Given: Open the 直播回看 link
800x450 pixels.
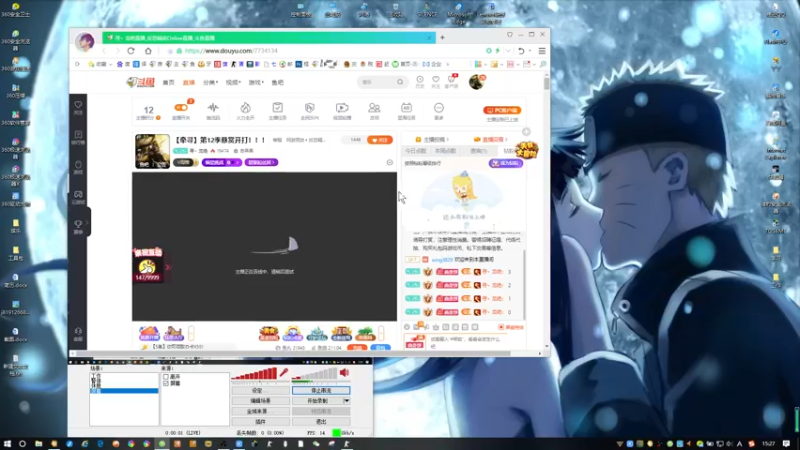Looking at the screenshot, I should 491,139.
